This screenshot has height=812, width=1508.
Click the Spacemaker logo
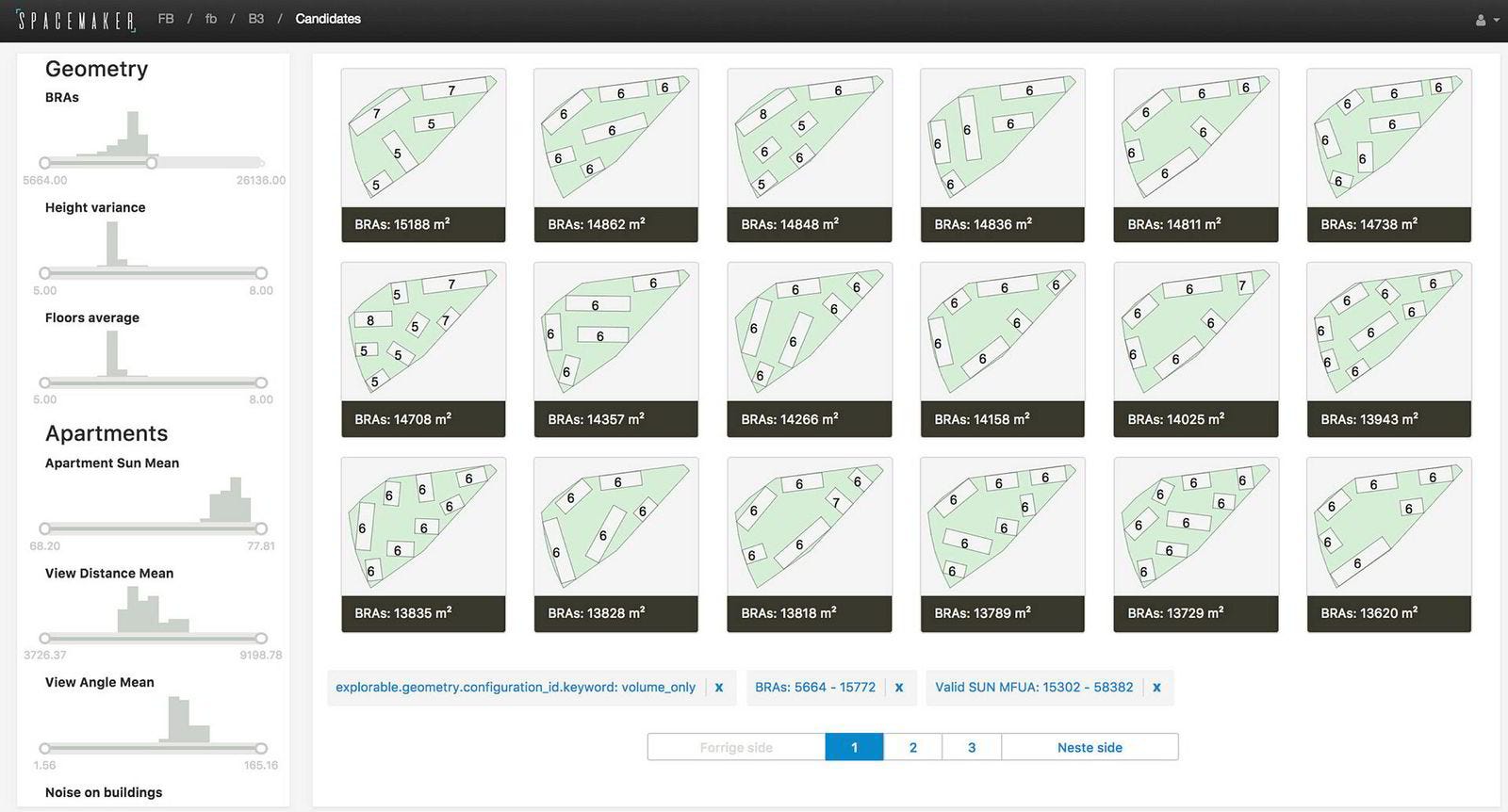click(x=77, y=20)
